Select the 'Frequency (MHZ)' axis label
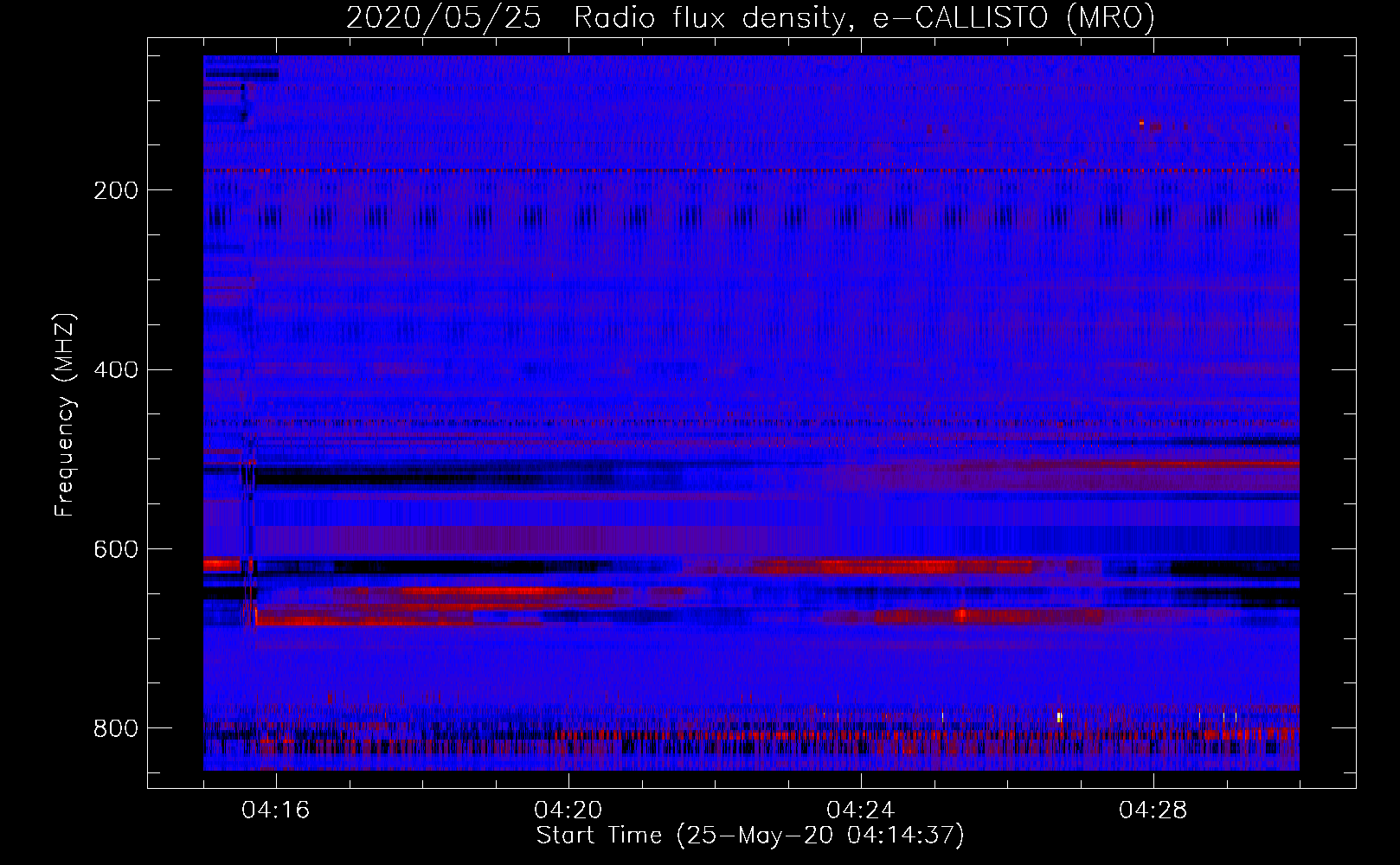Image resolution: width=1400 pixels, height=865 pixels. tap(65, 415)
